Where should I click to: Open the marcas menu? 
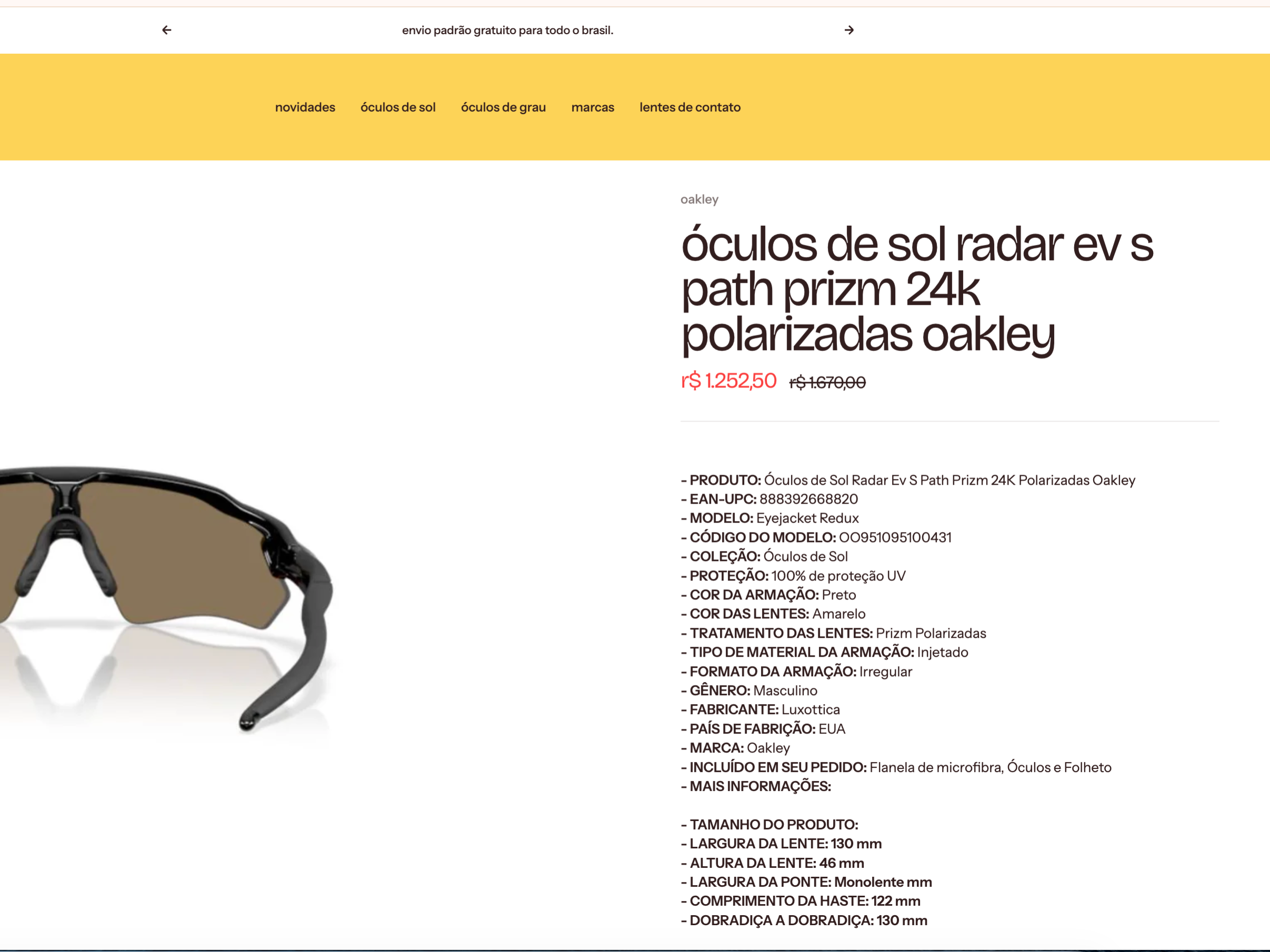coord(593,107)
